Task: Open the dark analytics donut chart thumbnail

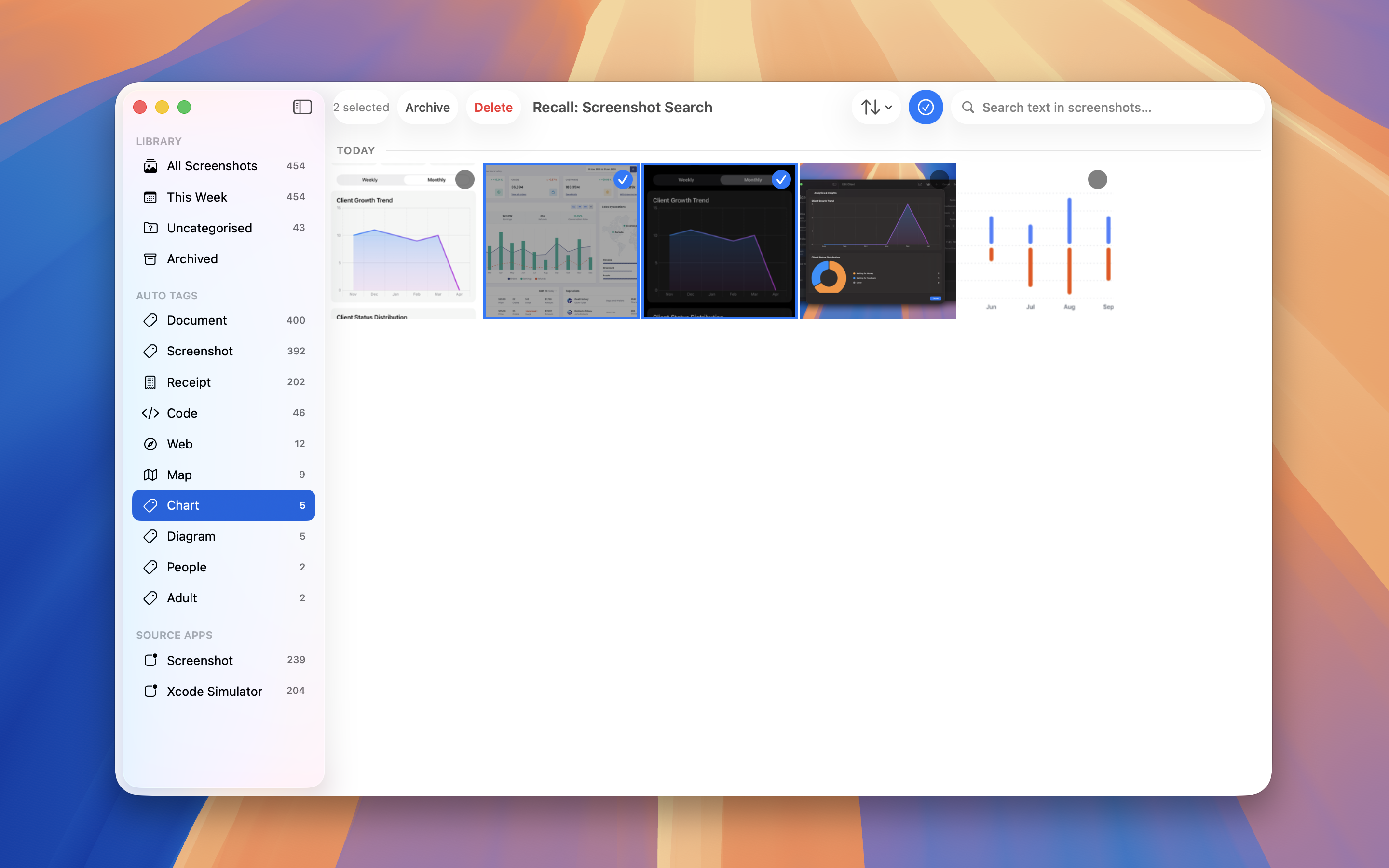Action: (878, 241)
